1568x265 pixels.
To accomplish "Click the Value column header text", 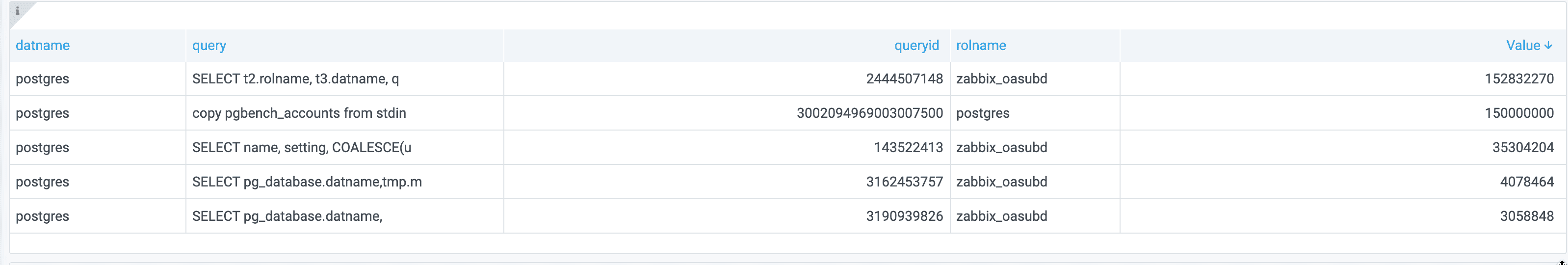I will tap(1522, 46).
